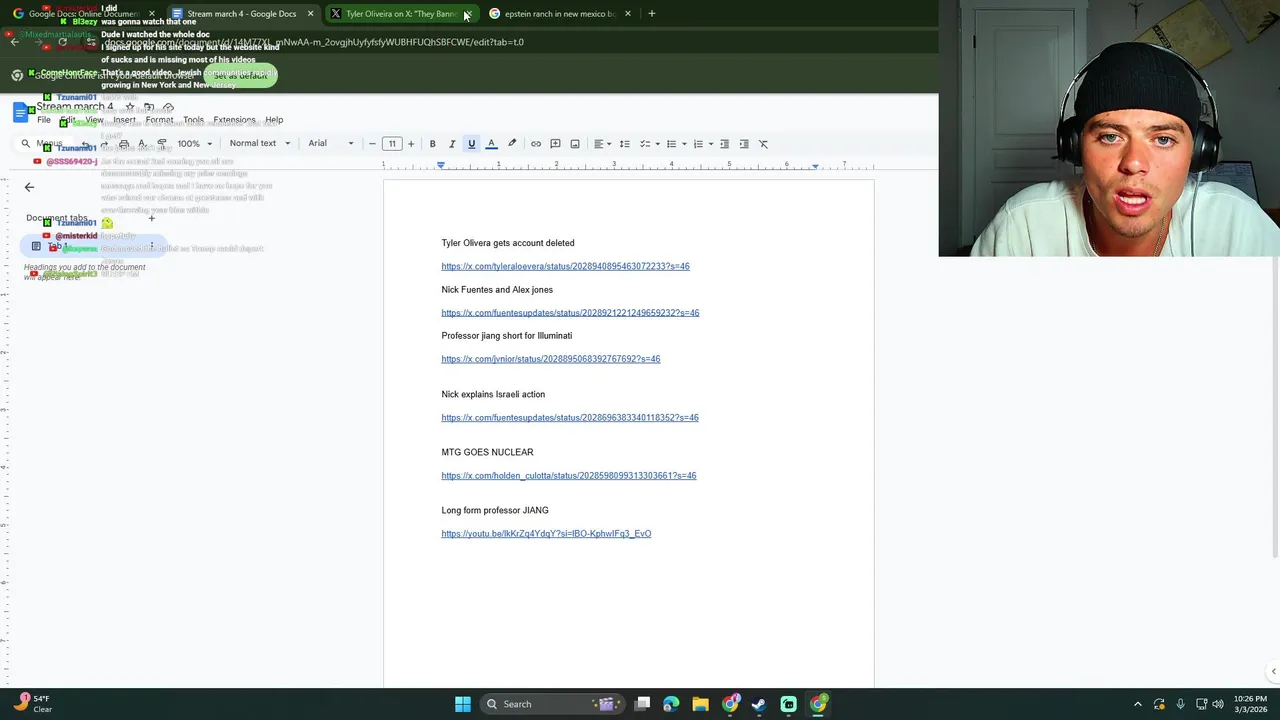Toggle underline formatting button
Image resolution: width=1280 pixels, height=720 pixels.
[x=471, y=144]
